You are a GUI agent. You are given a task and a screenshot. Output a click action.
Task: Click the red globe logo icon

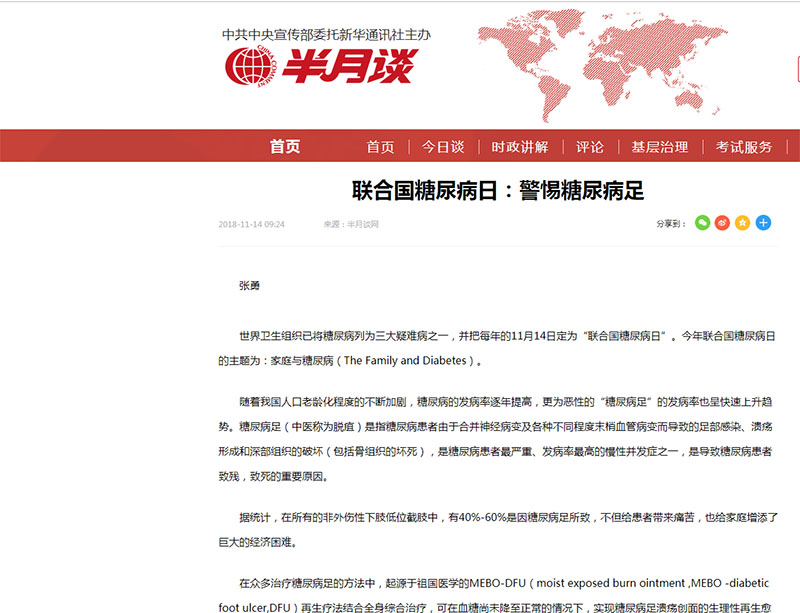[x=243, y=66]
